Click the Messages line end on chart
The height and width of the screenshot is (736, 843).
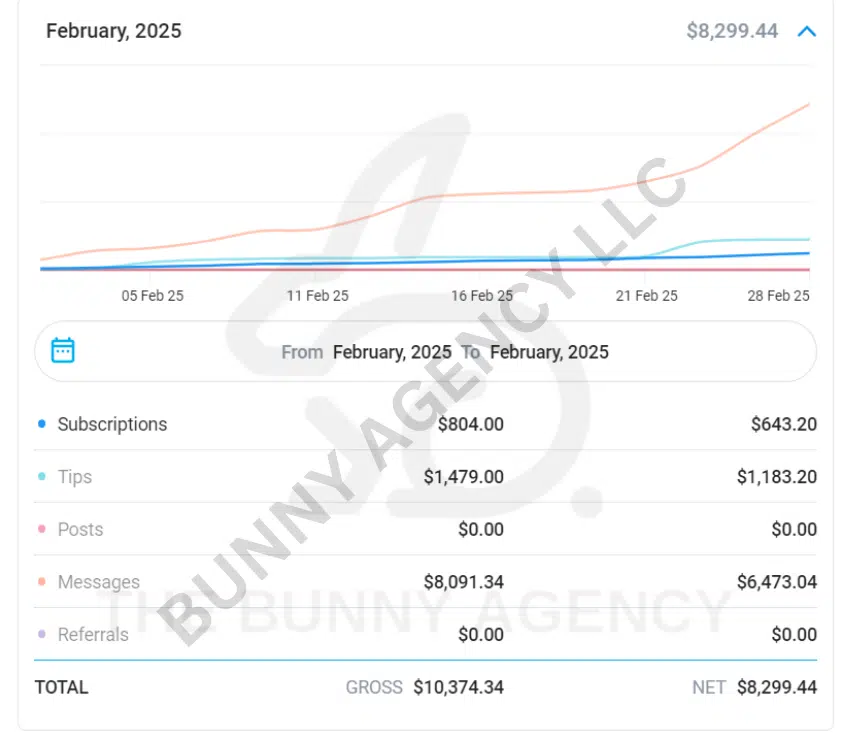point(806,105)
